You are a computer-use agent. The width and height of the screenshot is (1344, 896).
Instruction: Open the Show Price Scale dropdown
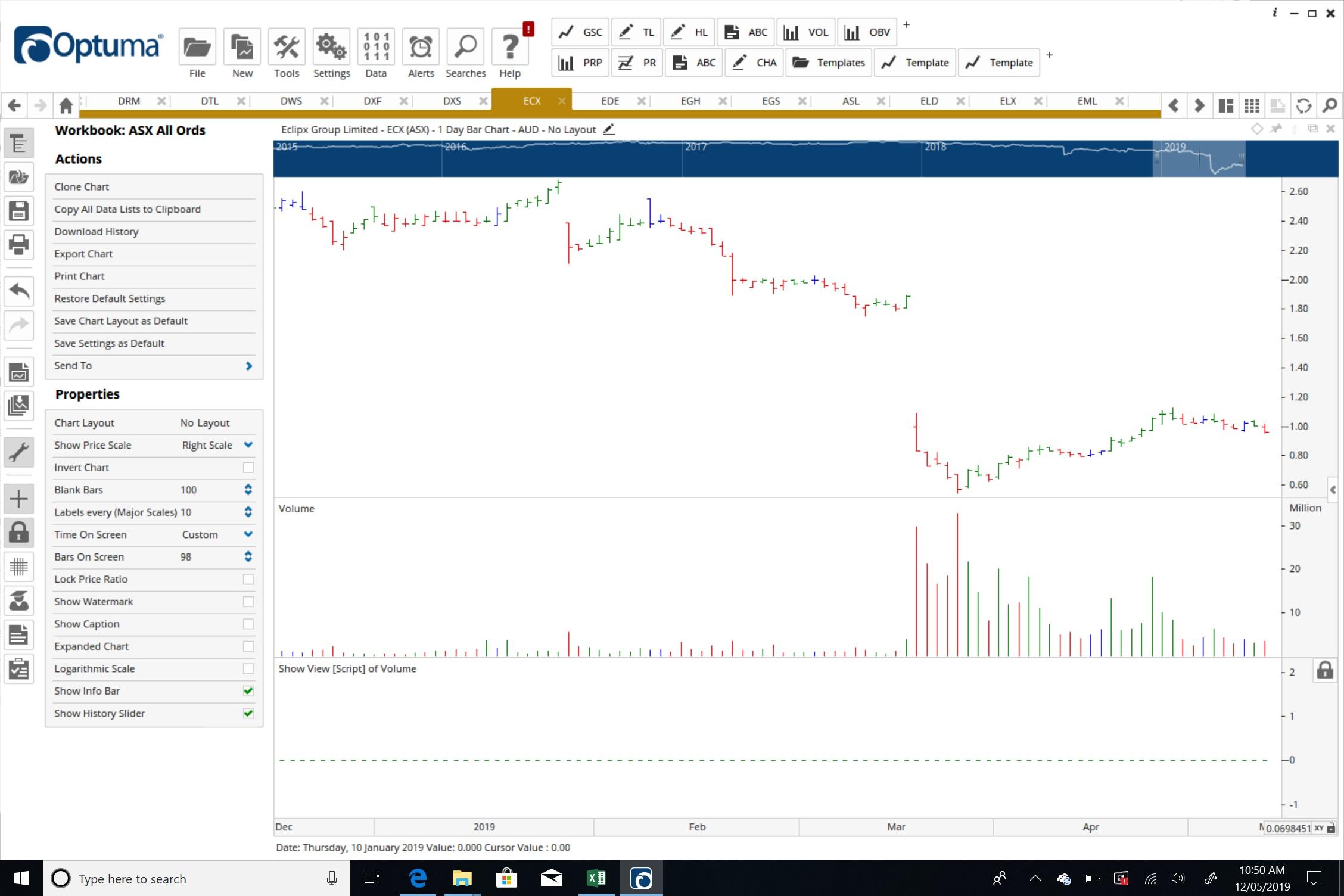pos(248,445)
